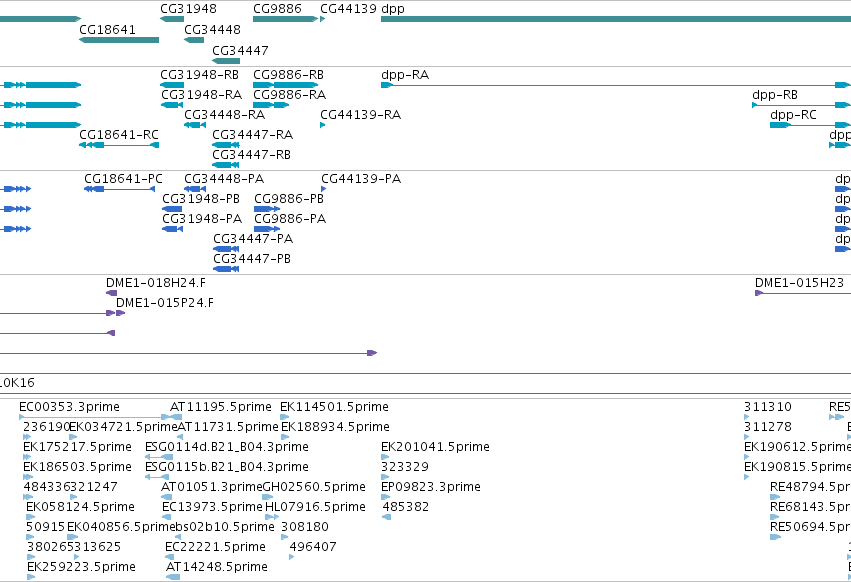
Task: Open EST EK188934.5prime
Action: [x=335, y=427]
